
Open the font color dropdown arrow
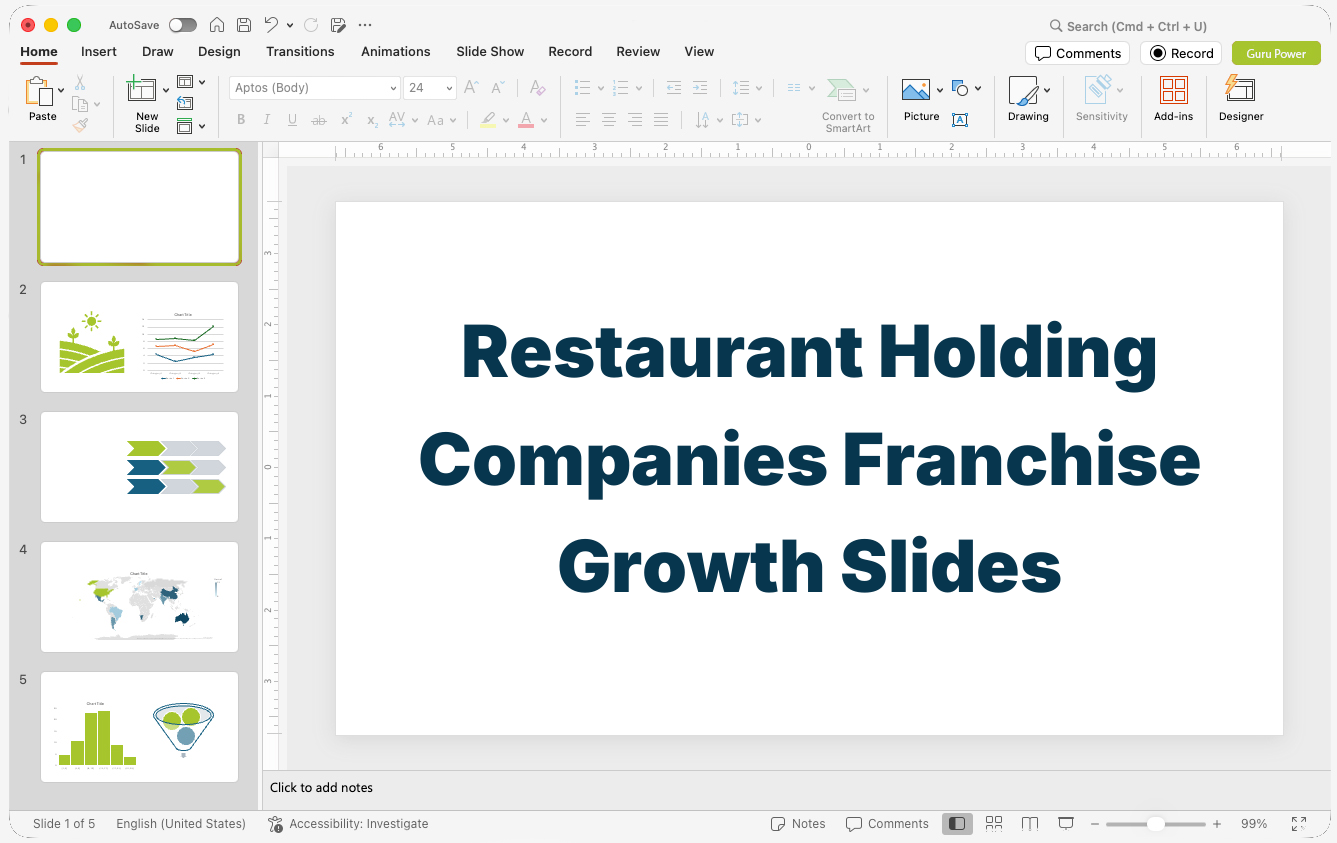[x=544, y=120]
